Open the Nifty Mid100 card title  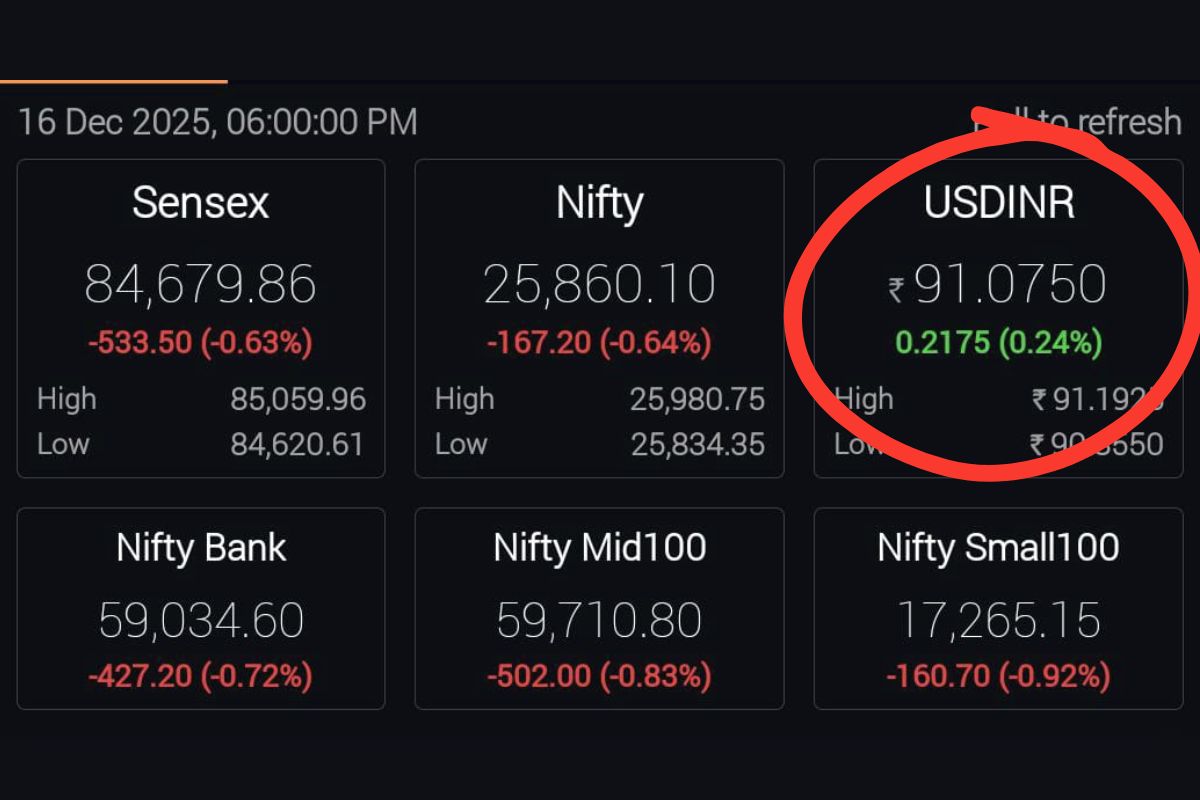[599, 548]
